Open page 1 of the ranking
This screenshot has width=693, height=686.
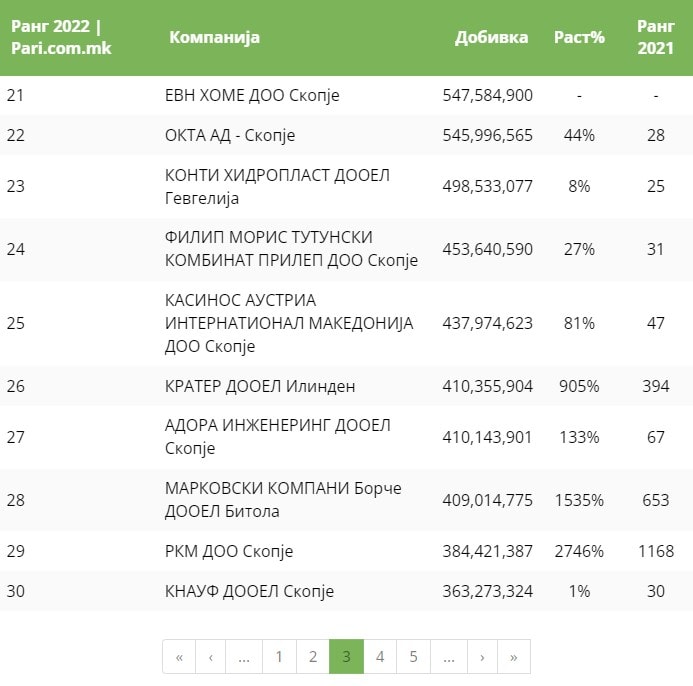(x=279, y=657)
